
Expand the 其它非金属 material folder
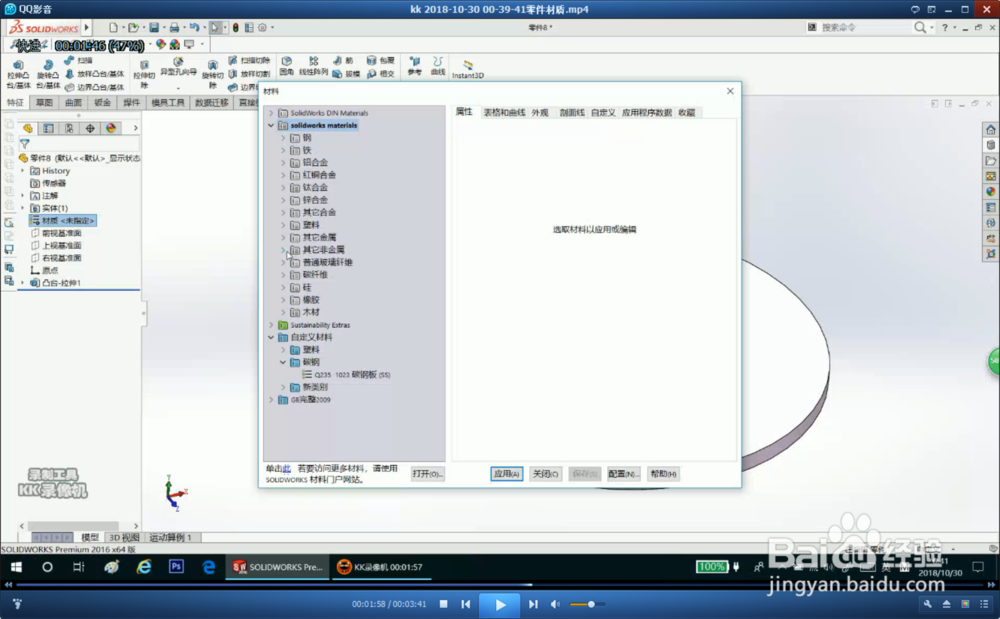point(283,250)
